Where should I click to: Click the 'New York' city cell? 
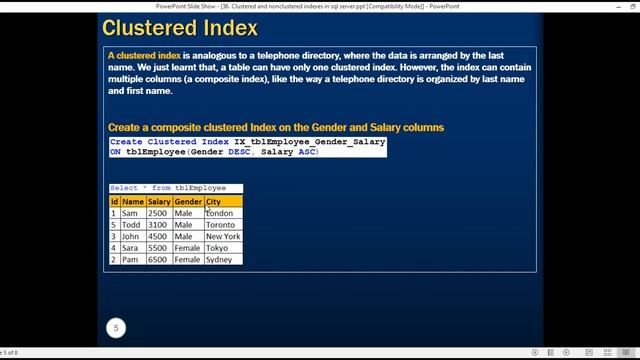click(x=223, y=236)
